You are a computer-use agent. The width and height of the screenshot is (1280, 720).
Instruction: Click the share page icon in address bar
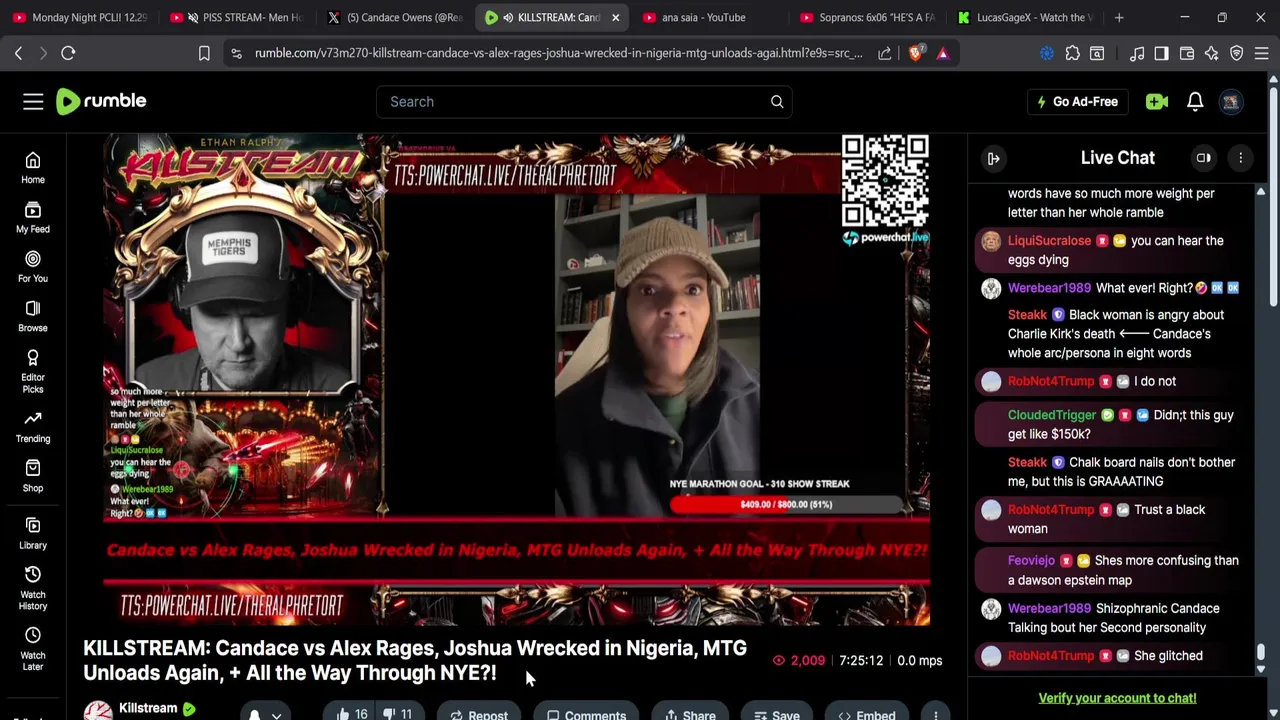click(885, 53)
